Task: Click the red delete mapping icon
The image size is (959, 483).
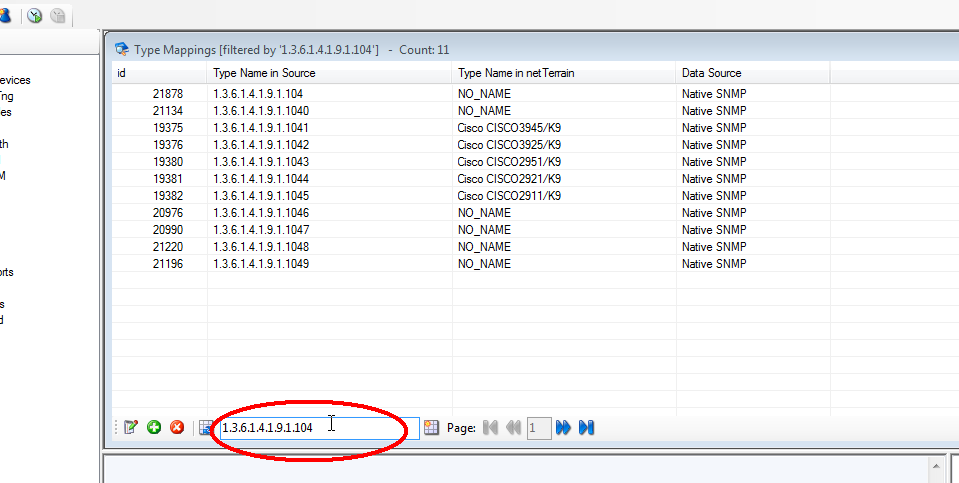Action: 177,427
